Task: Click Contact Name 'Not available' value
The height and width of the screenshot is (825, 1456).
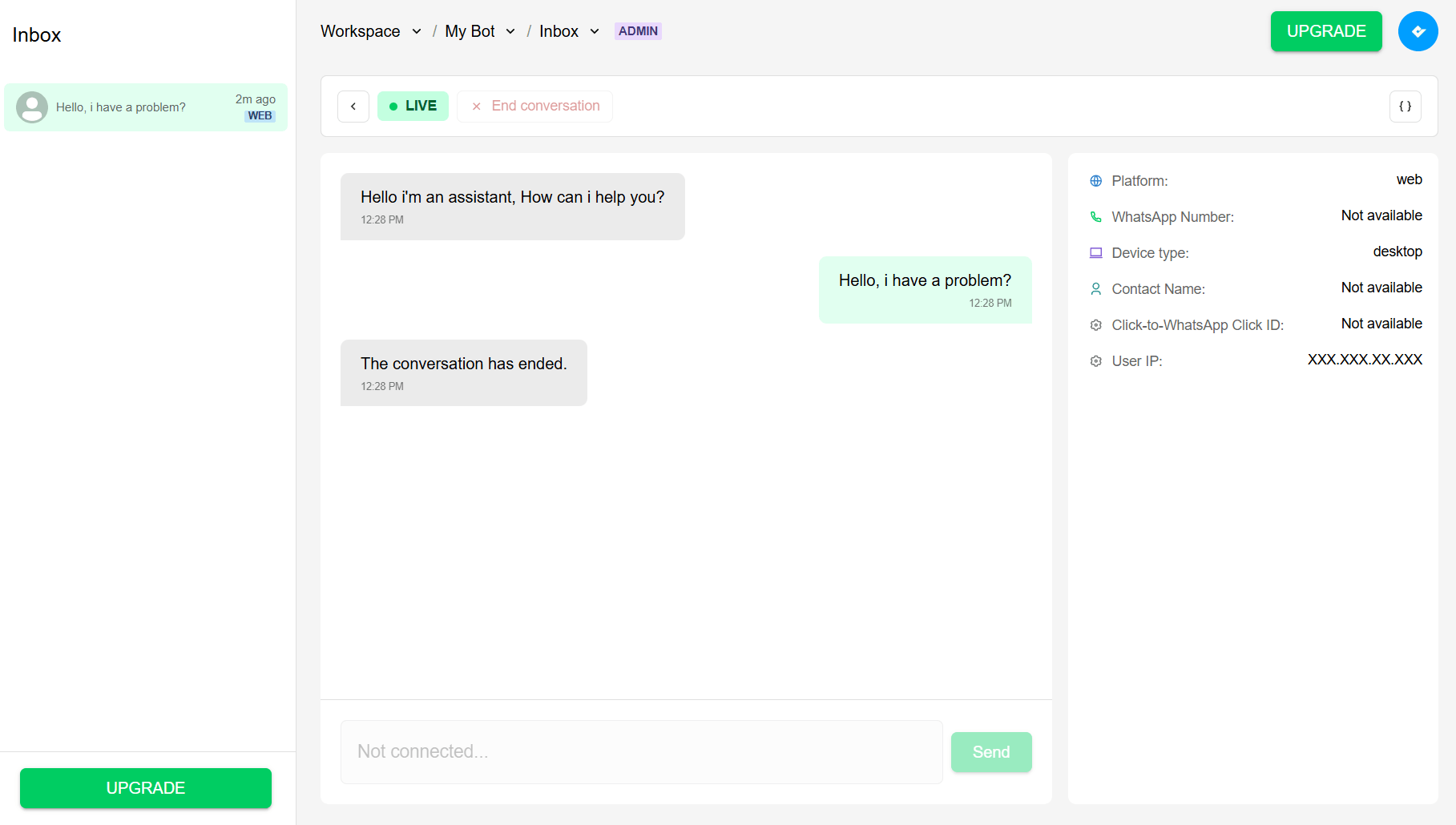Action: pos(1382,288)
